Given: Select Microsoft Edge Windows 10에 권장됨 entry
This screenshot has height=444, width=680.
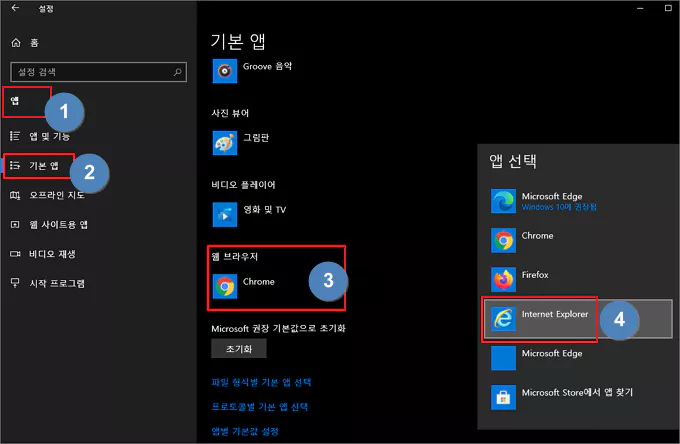Looking at the screenshot, I should (x=579, y=201).
